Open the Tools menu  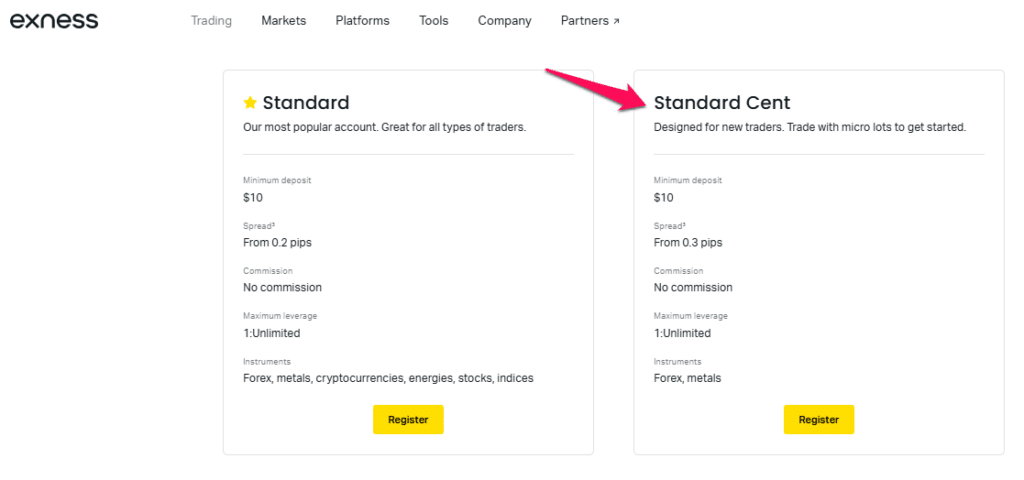coord(434,21)
